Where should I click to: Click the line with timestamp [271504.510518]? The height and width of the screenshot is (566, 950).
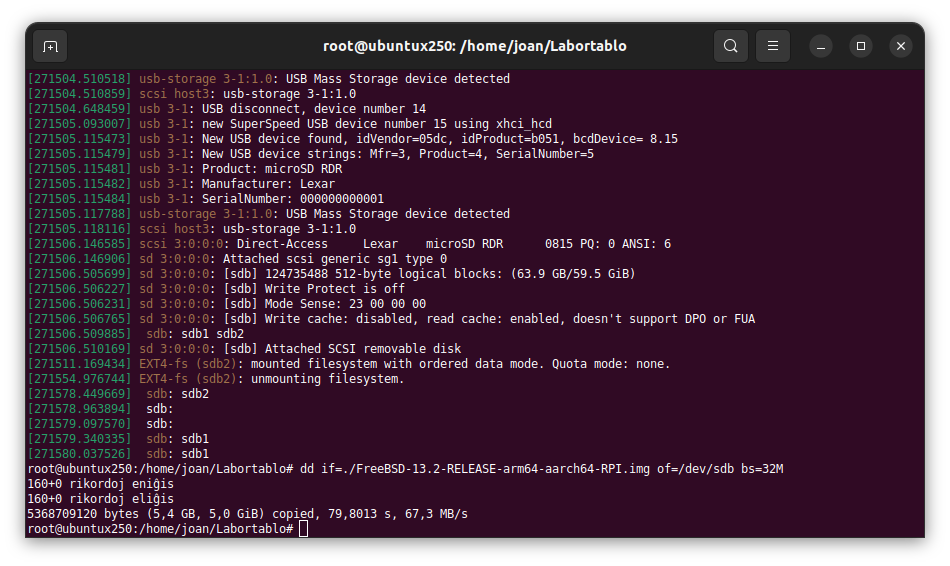click(268, 79)
